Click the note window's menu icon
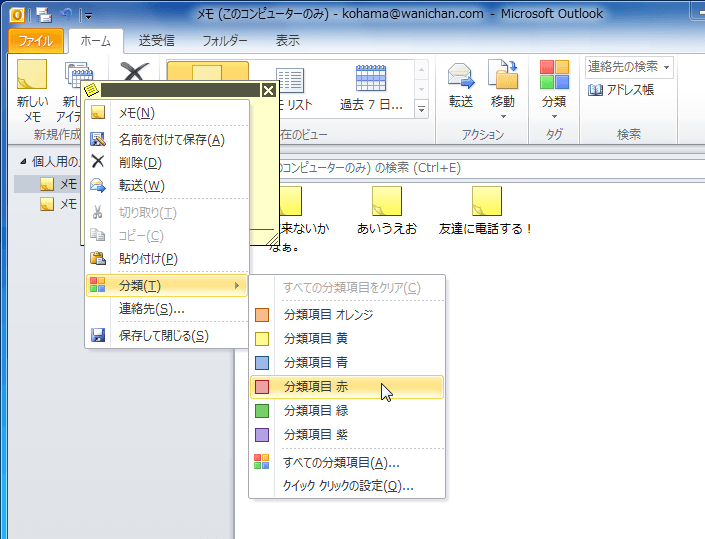 [x=91, y=90]
